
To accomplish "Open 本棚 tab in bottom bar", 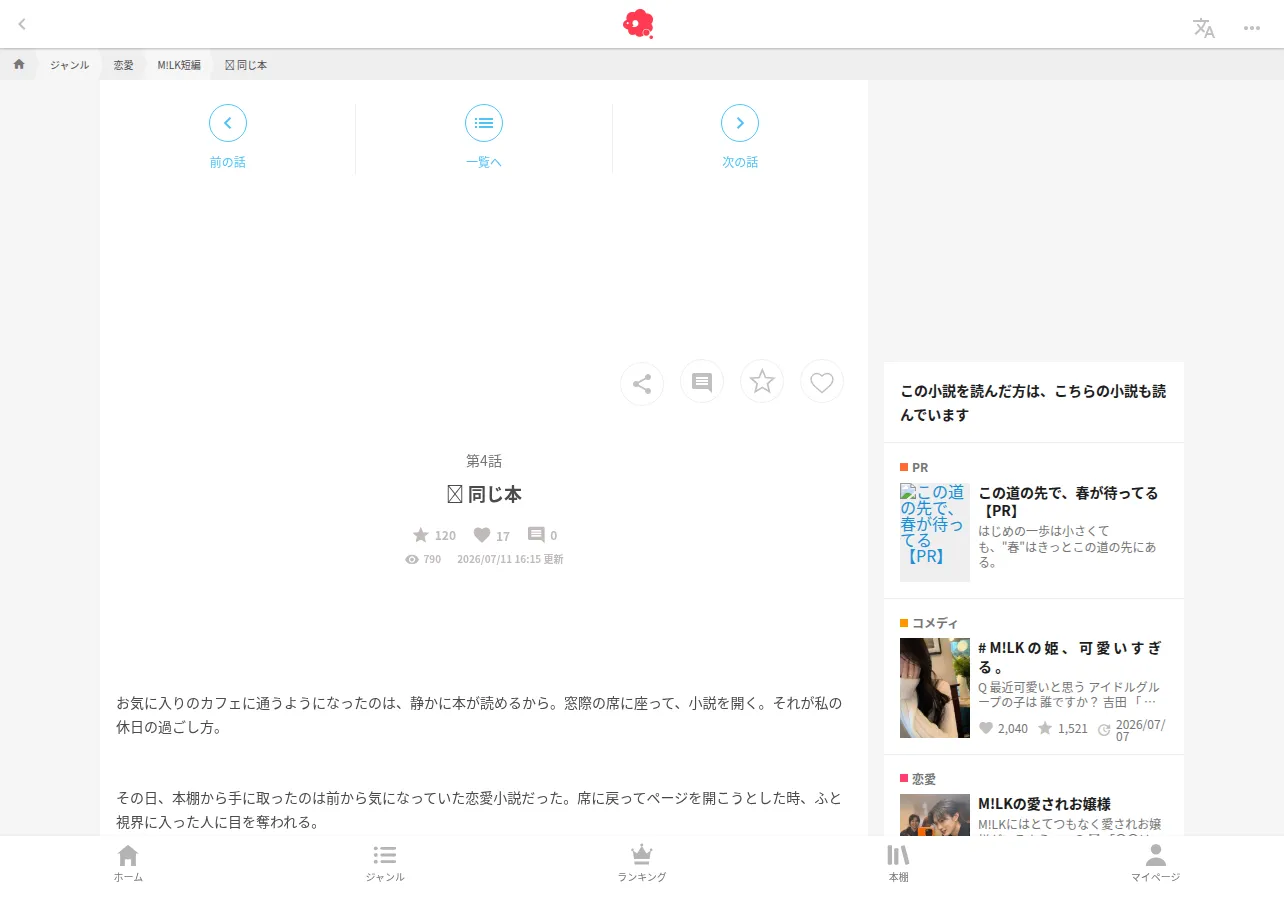I will click(x=898, y=863).
